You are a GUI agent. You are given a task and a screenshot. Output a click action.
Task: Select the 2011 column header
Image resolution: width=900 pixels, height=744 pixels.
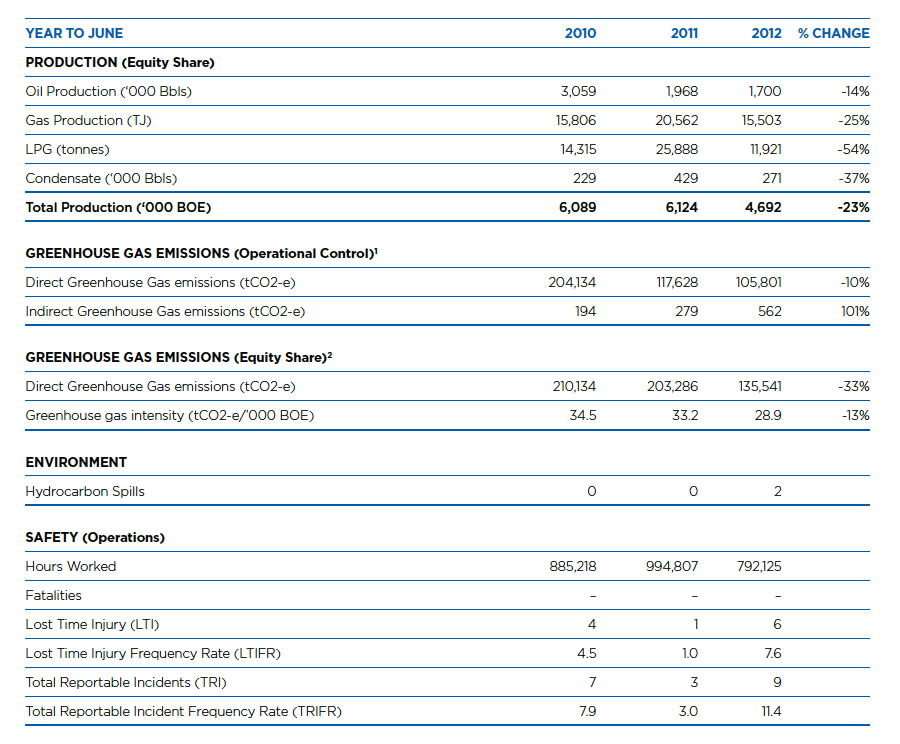[684, 33]
